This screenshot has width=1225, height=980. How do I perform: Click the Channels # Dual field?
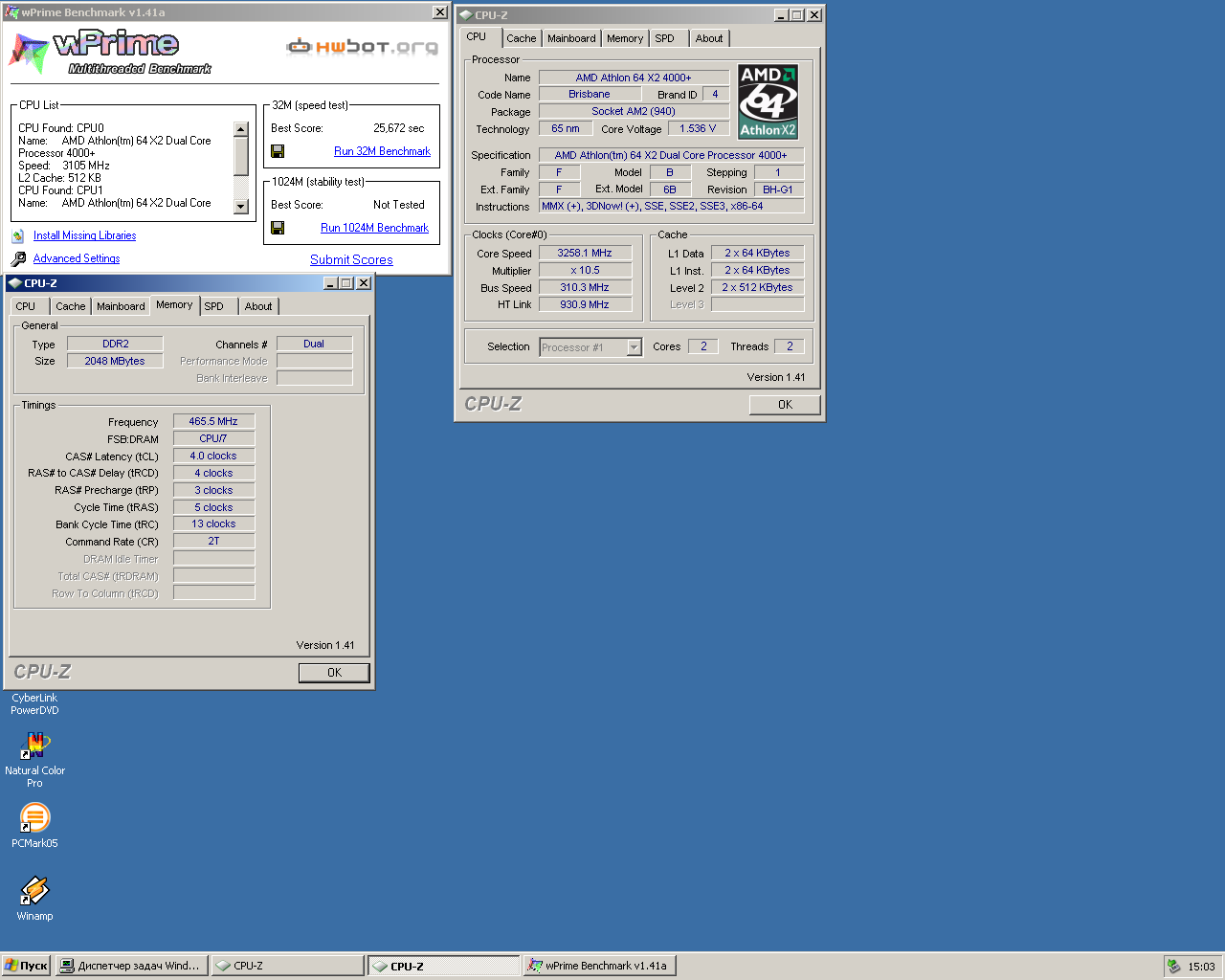[x=314, y=345]
